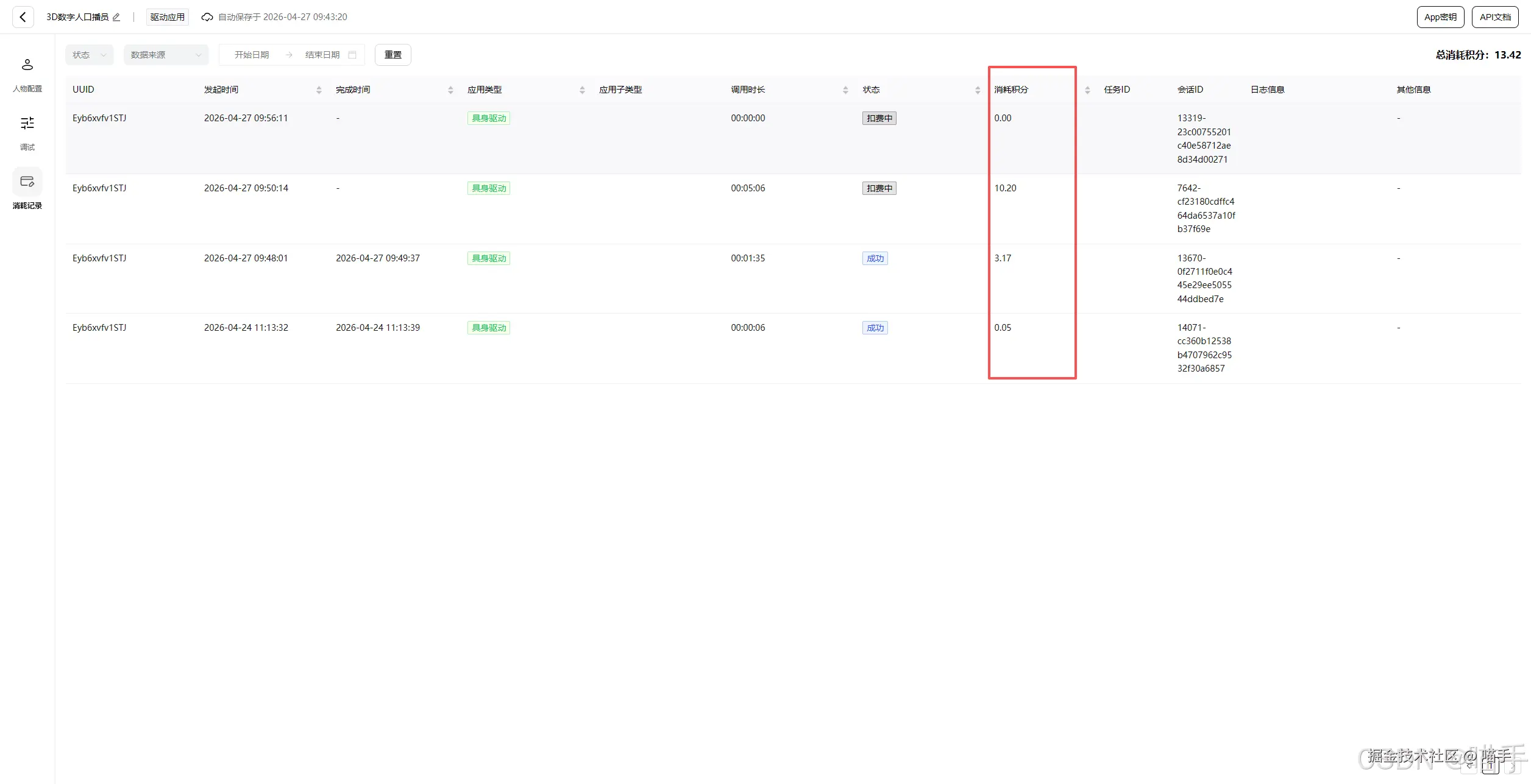The height and width of the screenshot is (784, 1531).
Task: Expand the 数据来源 filter dropdown
Action: point(166,55)
